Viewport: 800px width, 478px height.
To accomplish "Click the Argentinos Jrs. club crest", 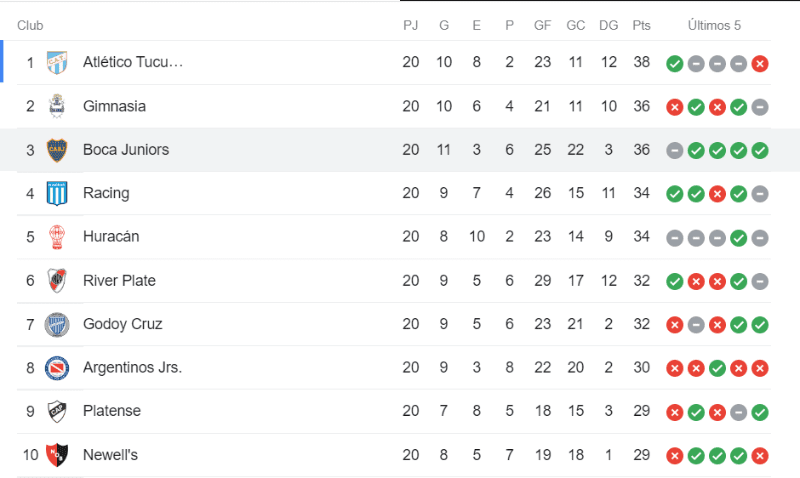I will tap(57, 368).
